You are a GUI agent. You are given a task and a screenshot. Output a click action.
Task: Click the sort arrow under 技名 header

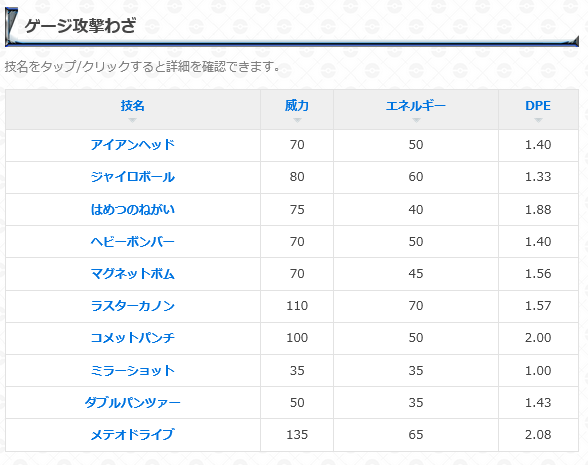click(132, 120)
